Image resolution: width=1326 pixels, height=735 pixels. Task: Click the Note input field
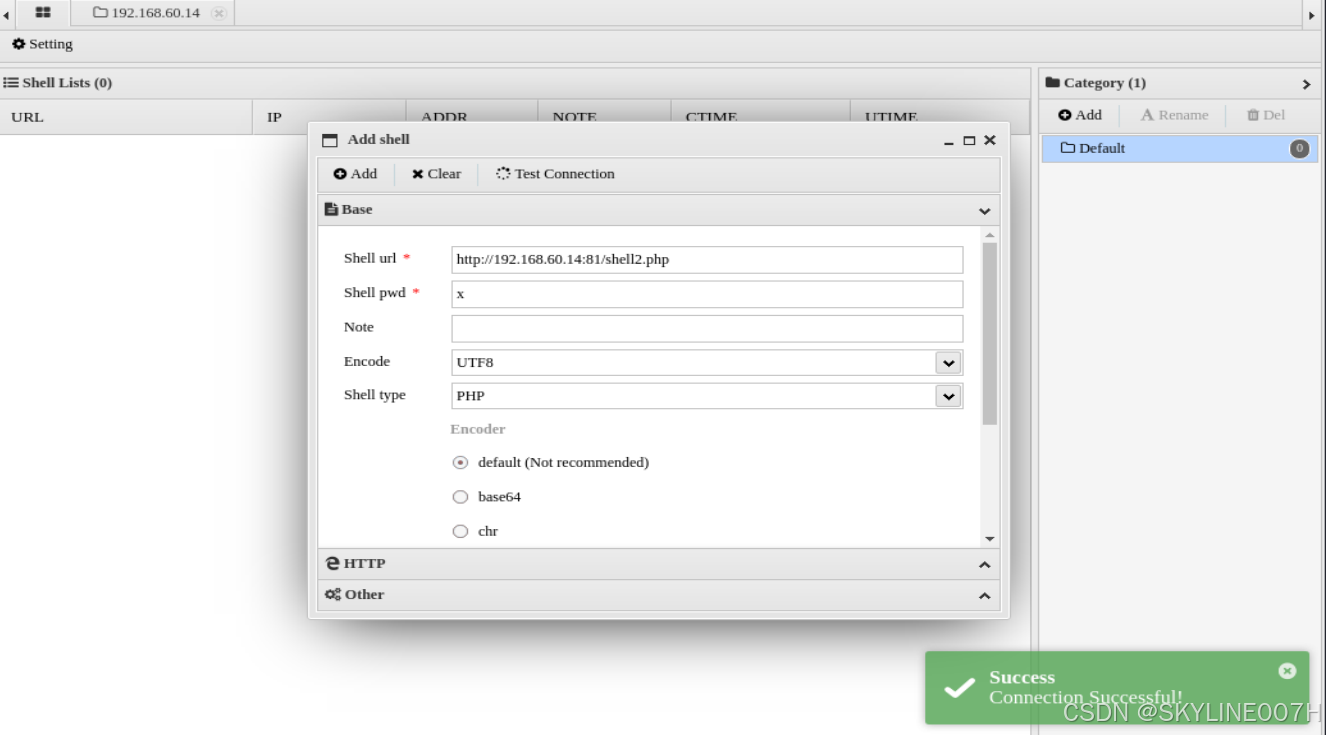(x=705, y=327)
